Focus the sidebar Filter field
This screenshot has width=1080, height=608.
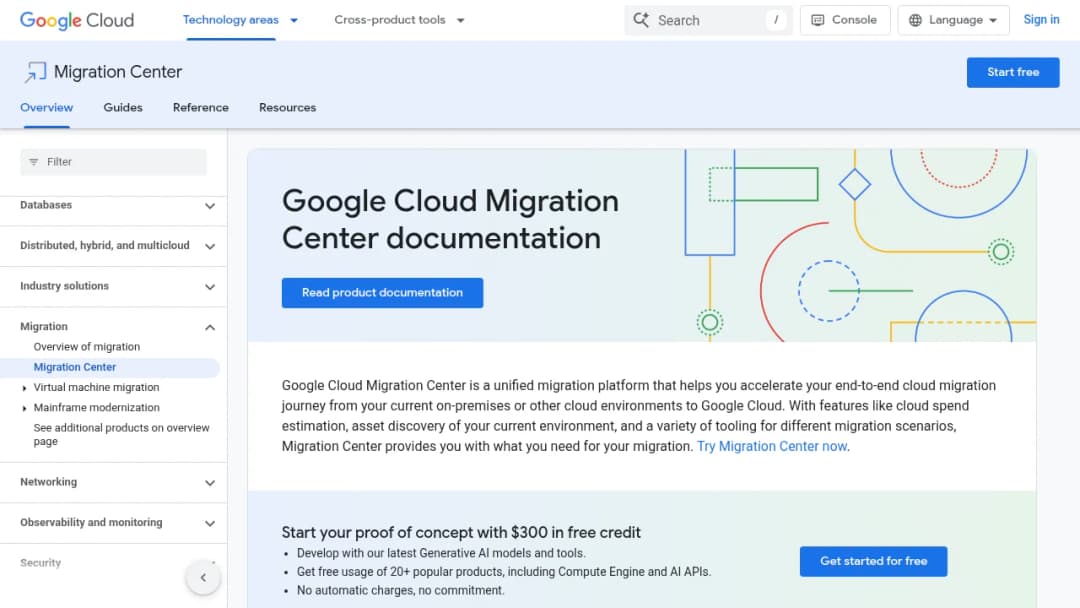113,162
